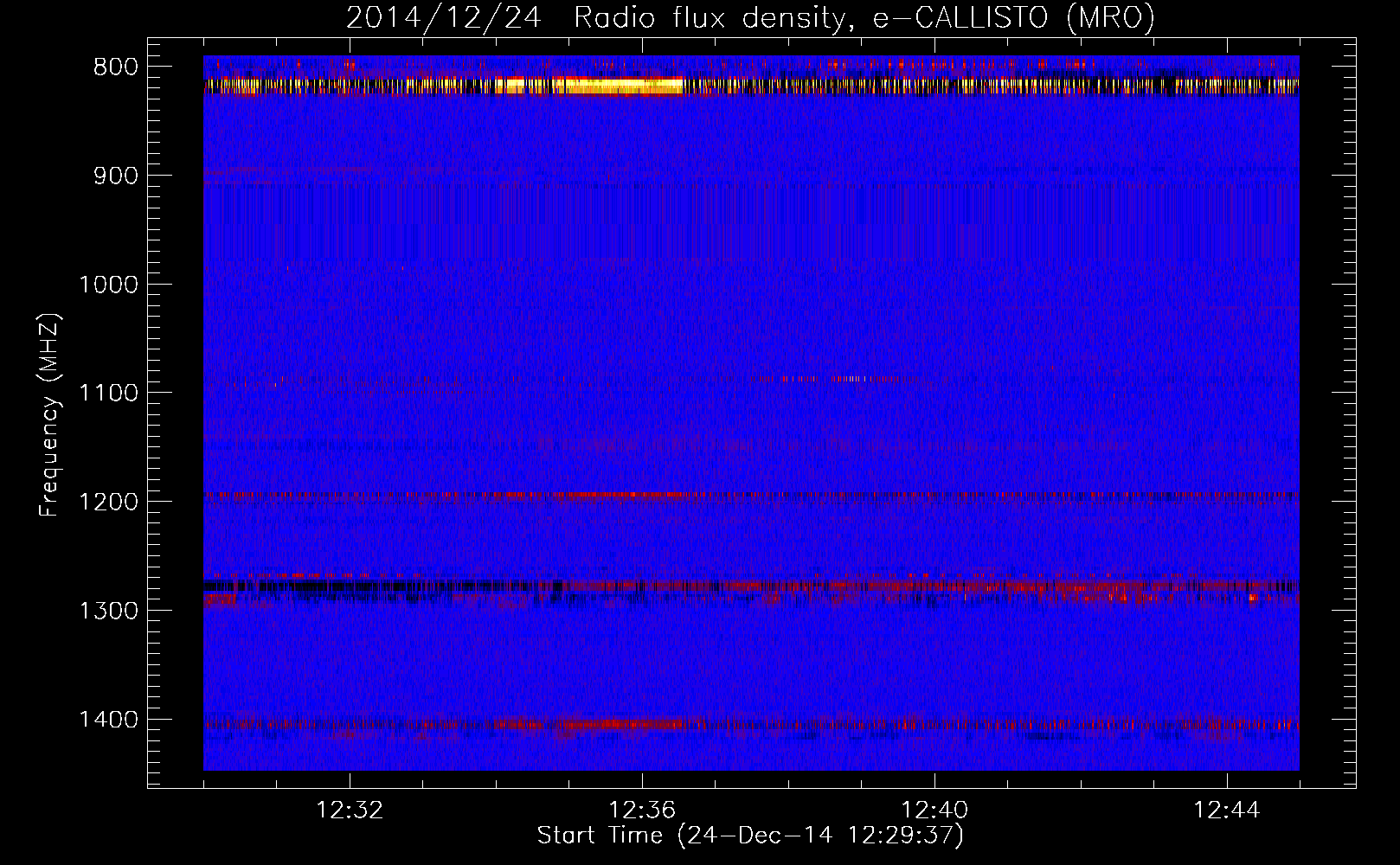The width and height of the screenshot is (1400, 865).
Task: Click the bright yellow burst near 810 MHz
Action: [619, 85]
